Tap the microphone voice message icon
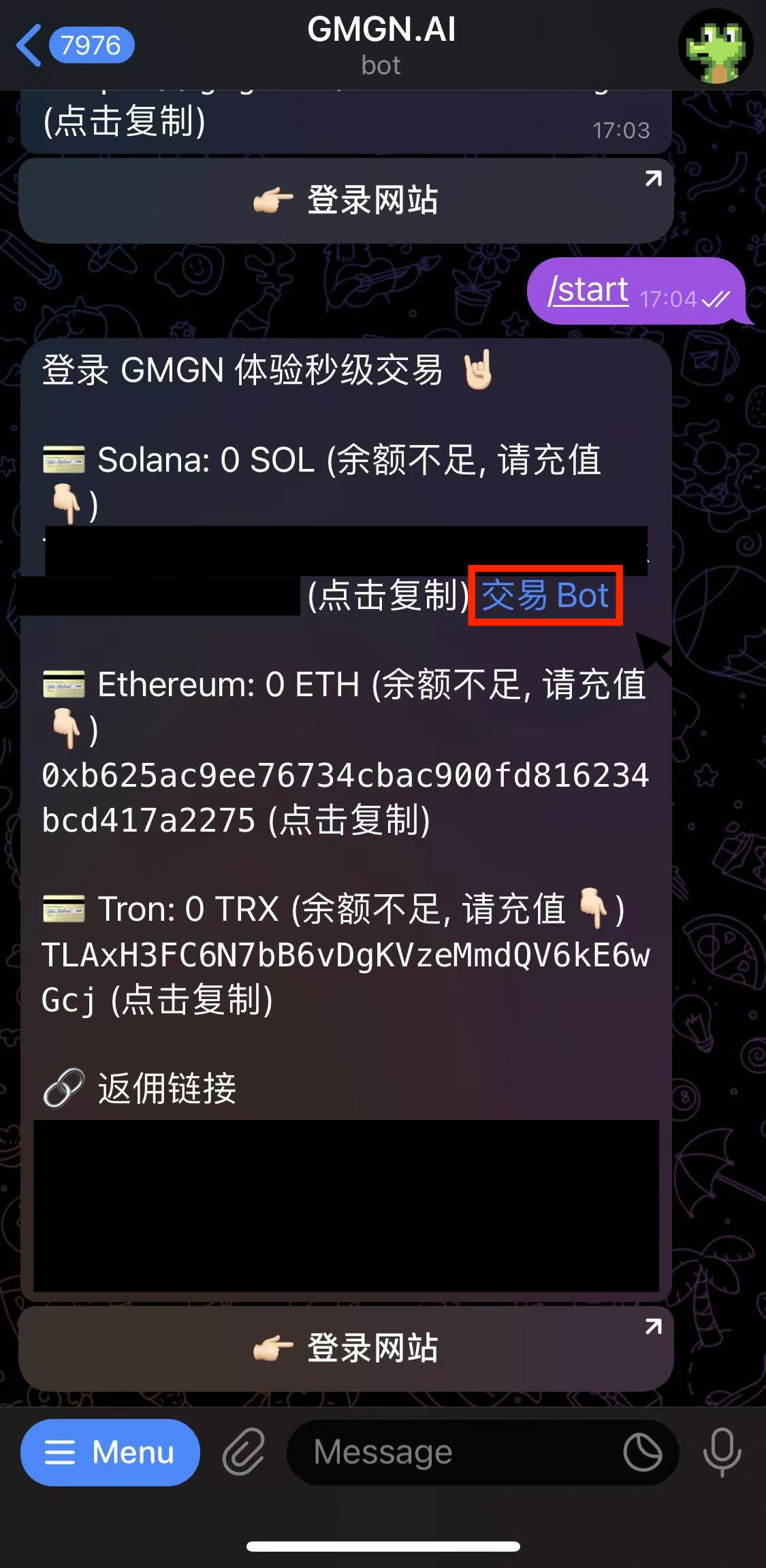This screenshot has height=1568, width=766. 722,1452
